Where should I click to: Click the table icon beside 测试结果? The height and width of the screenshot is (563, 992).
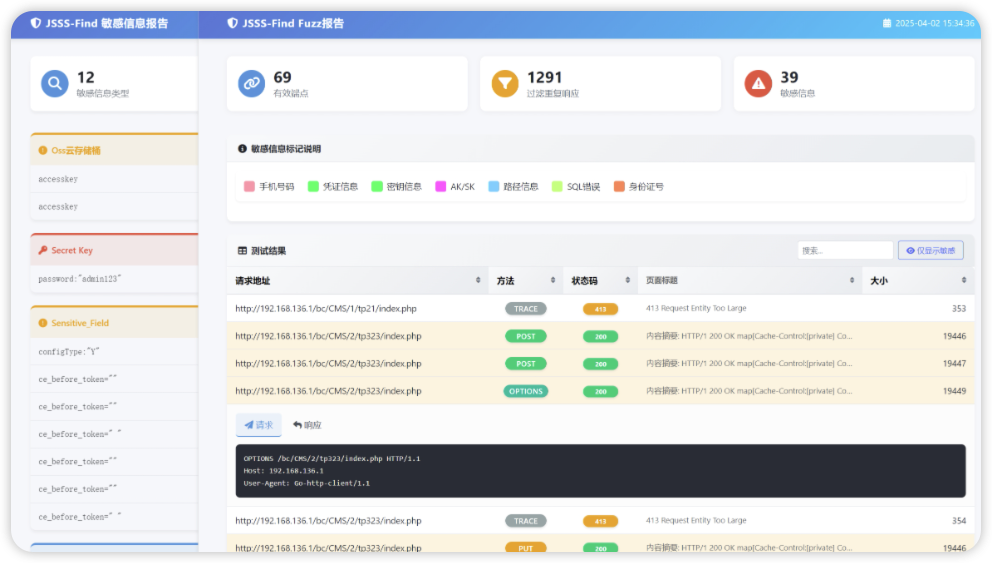pos(242,251)
